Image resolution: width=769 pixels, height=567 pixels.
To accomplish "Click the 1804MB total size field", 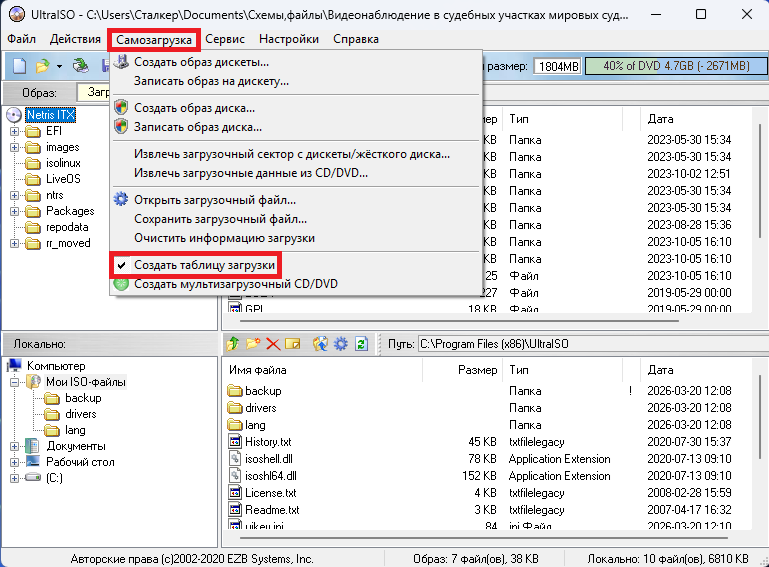I will click(558, 66).
